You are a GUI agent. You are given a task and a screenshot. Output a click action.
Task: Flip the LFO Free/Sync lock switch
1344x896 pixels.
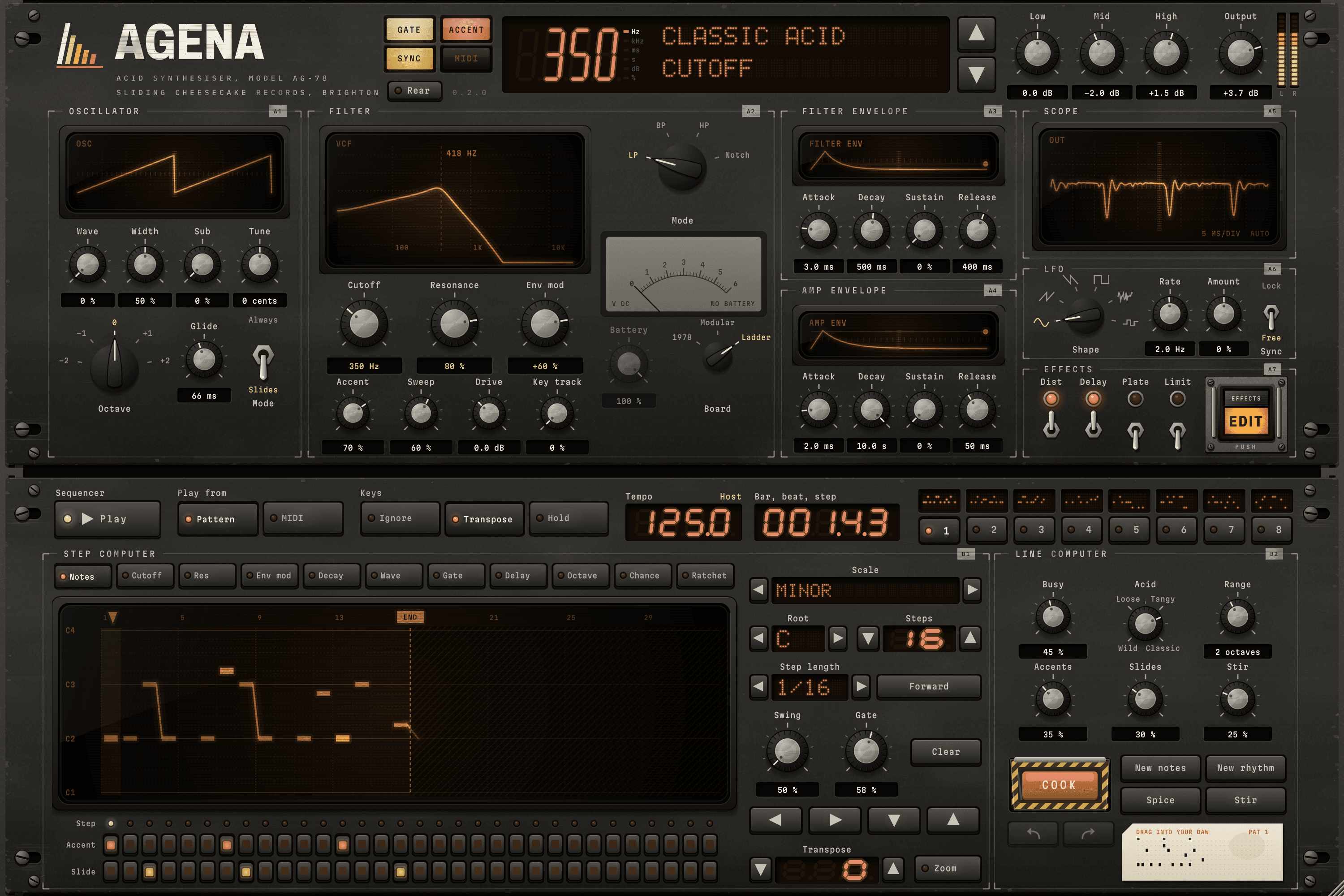[x=1271, y=317]
